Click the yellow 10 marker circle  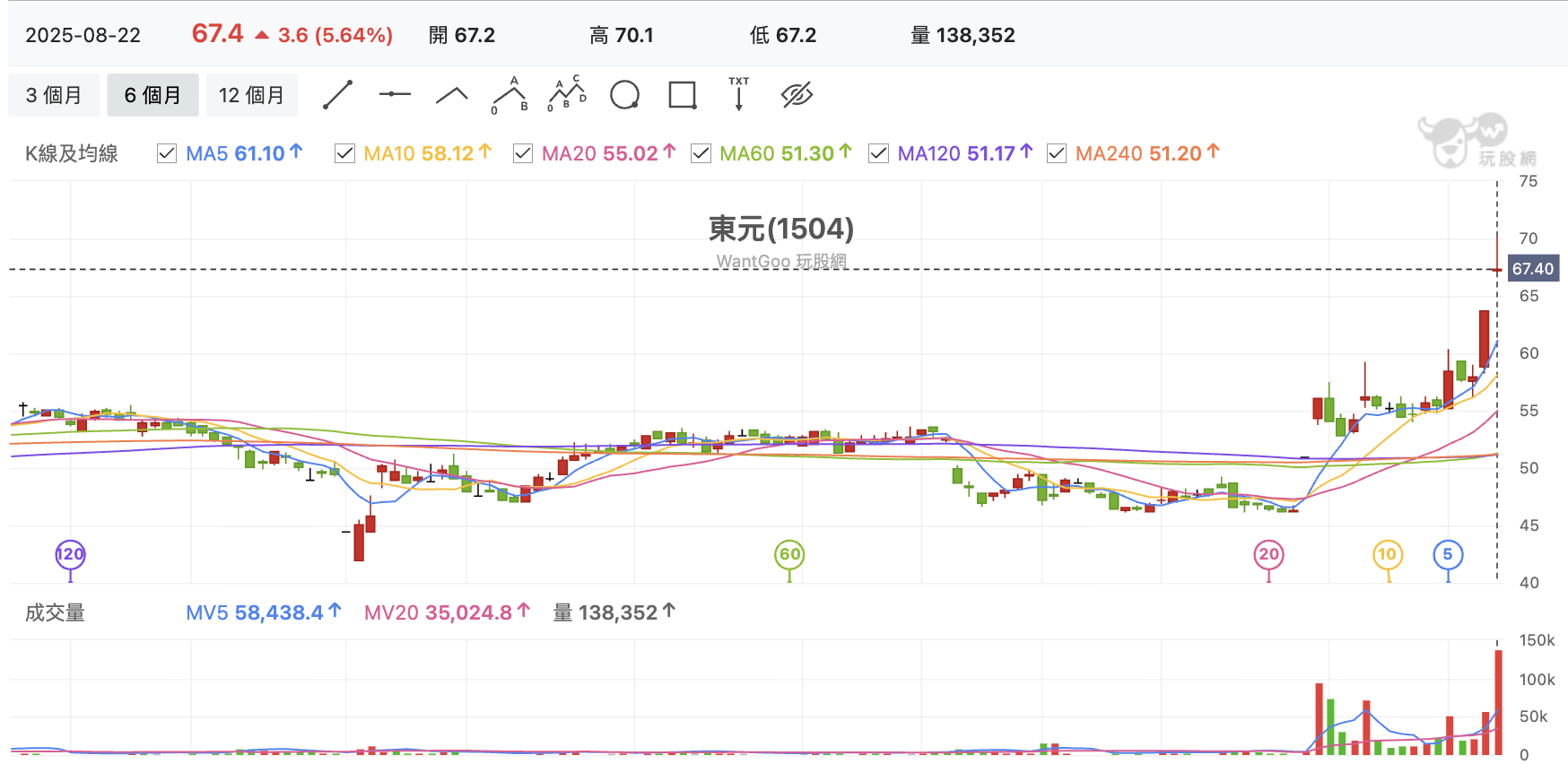coord(1388,554)
